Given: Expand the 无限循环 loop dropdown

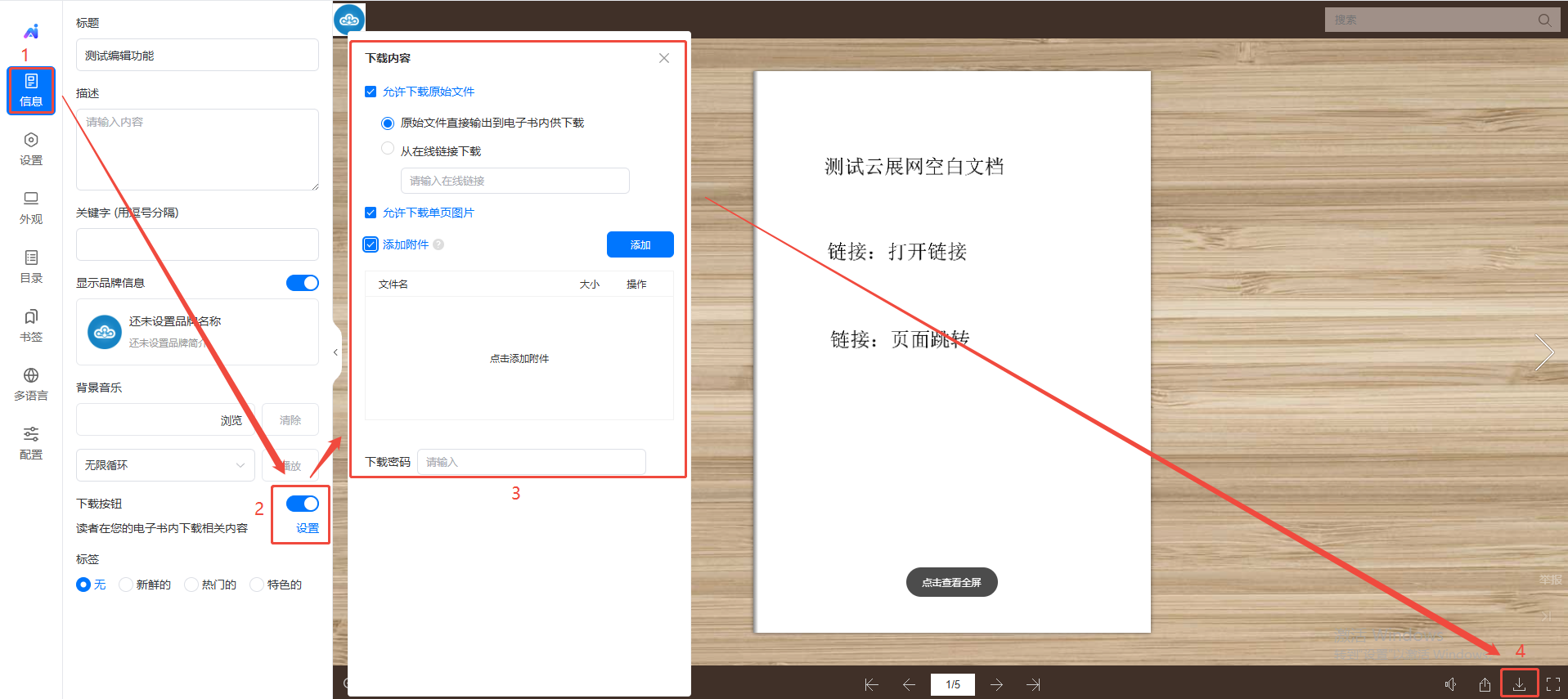Looking at the screenshot, I should coord(165,465).
